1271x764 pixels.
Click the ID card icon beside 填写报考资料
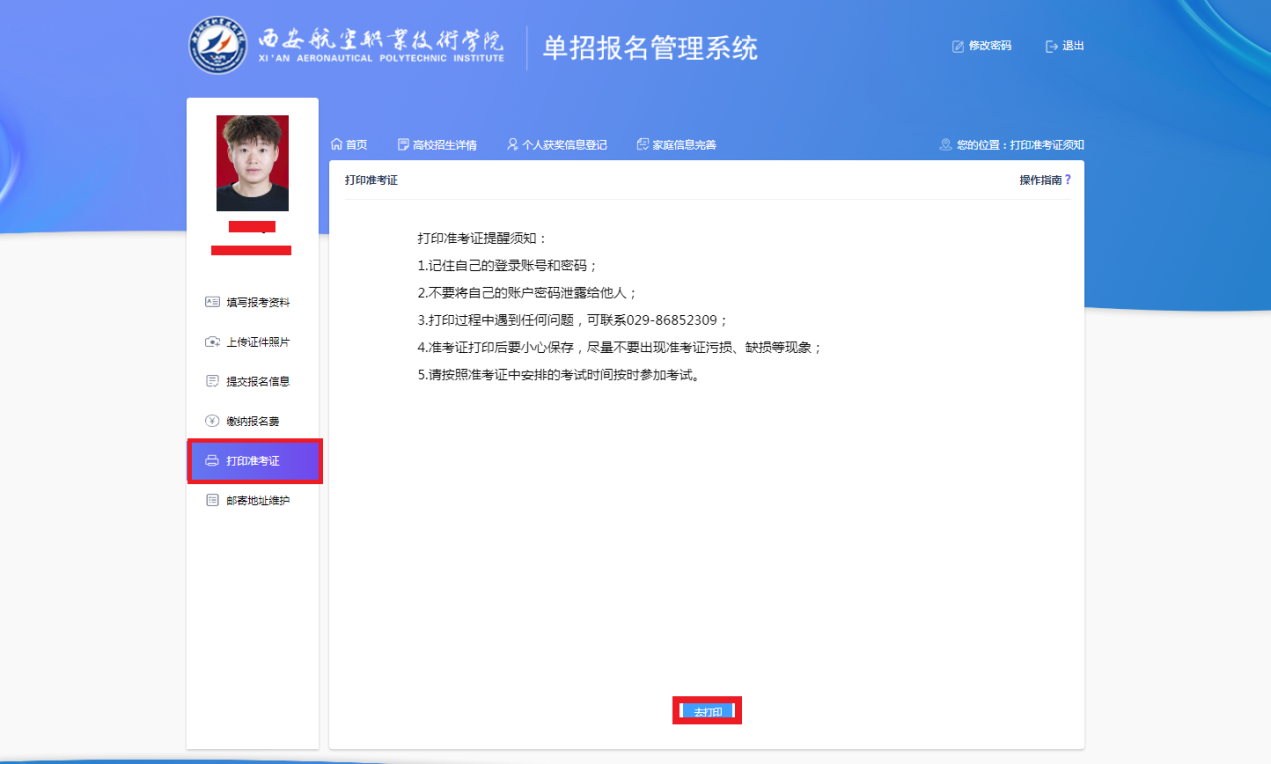coord(212,302)
